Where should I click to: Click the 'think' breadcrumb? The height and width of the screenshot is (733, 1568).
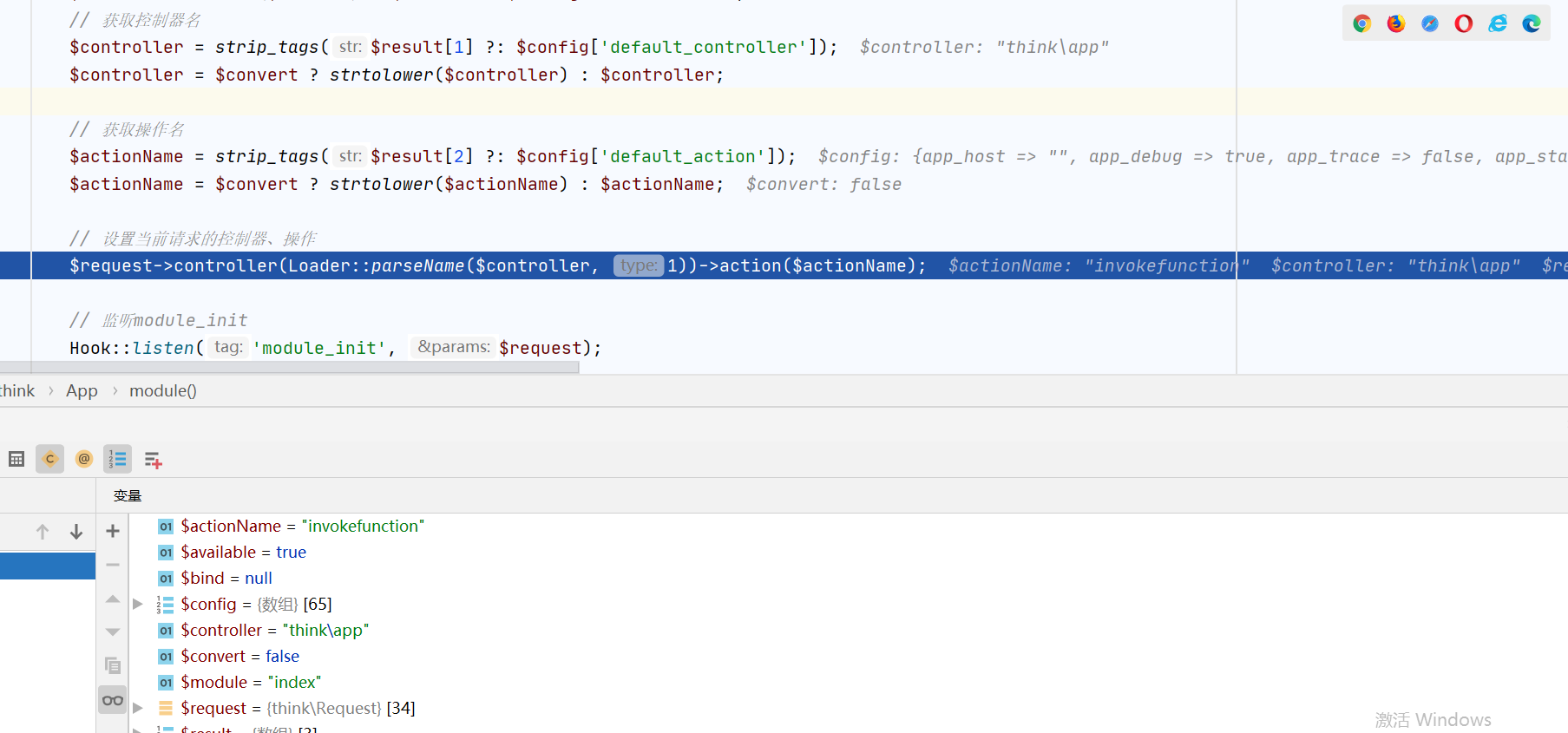tap(17, 391)
